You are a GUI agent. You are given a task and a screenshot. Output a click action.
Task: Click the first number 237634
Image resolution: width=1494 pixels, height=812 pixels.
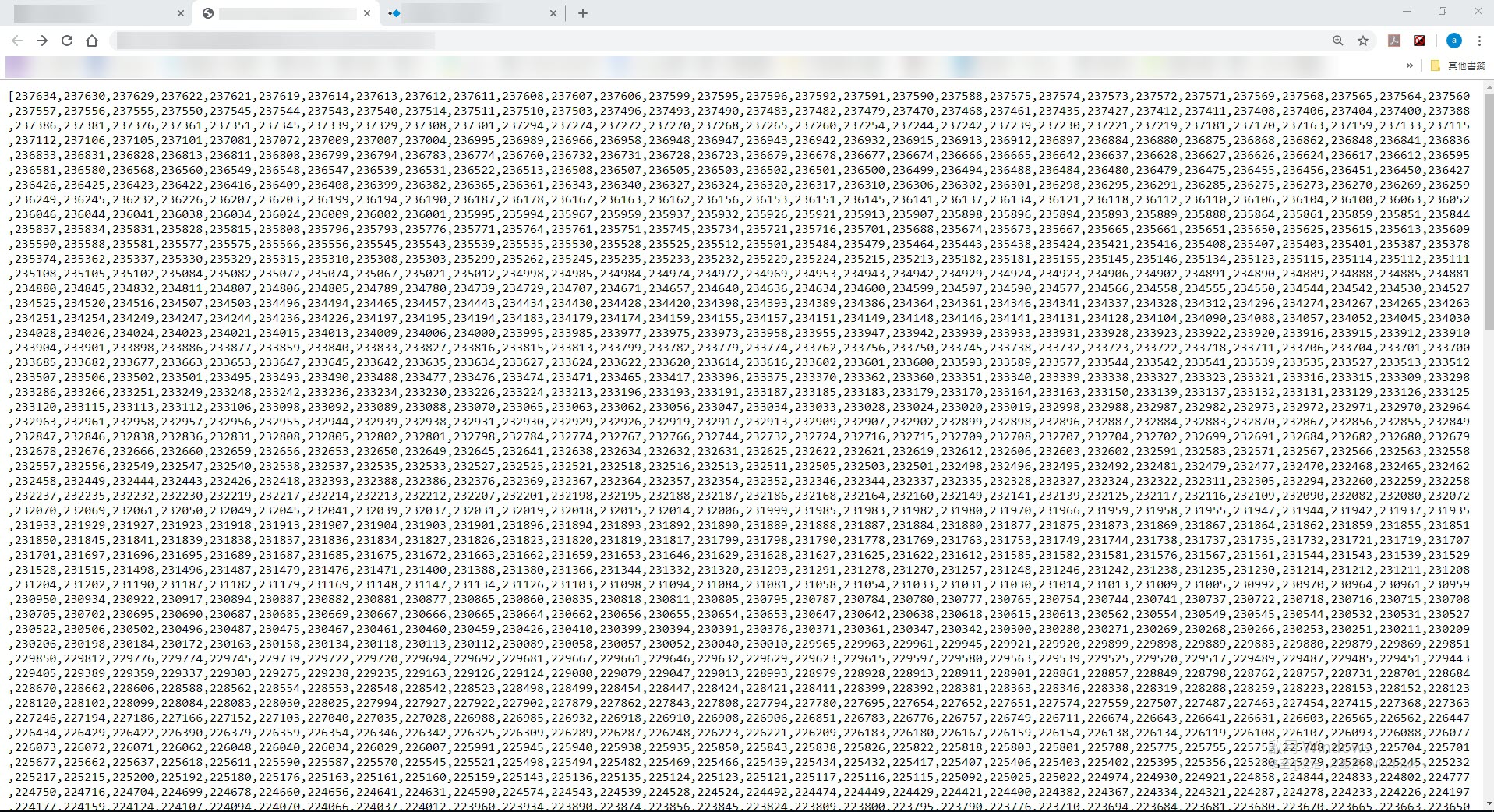pos(36,96)
